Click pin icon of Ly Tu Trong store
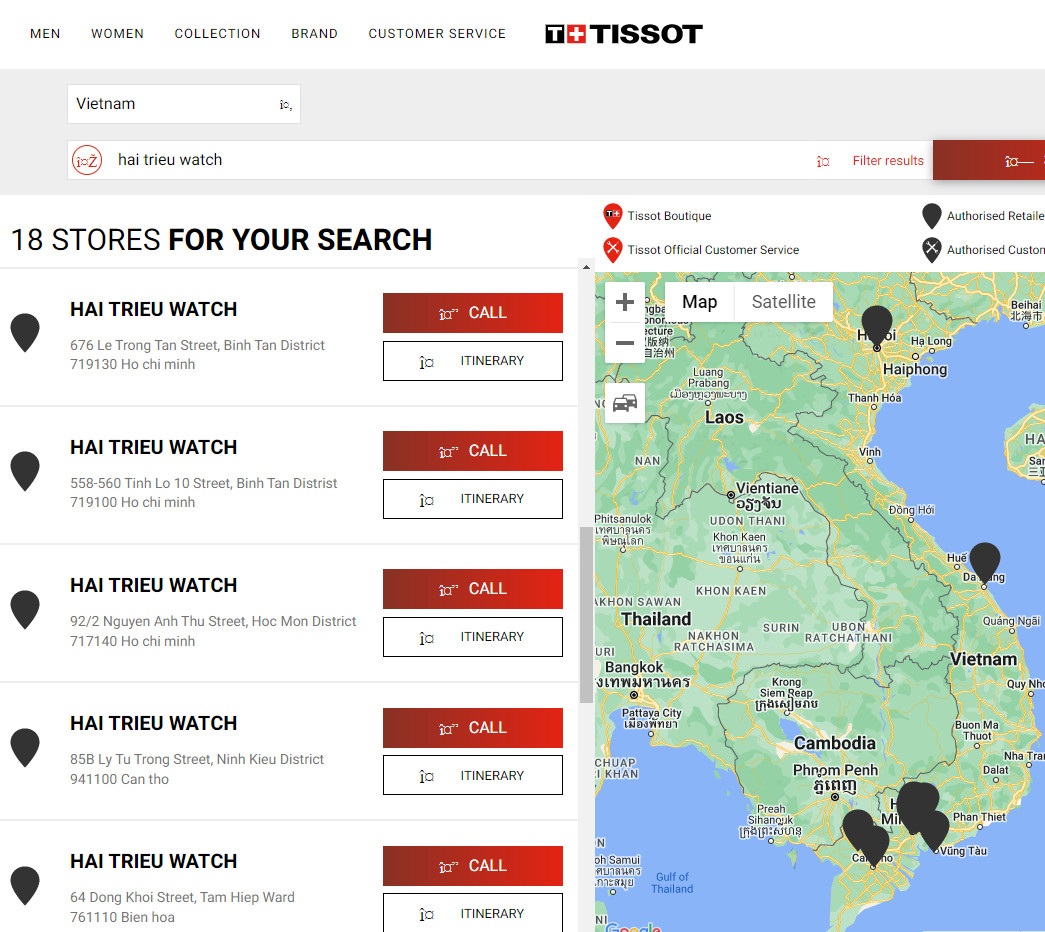The height and width of the screenshot is (932, 1045). pos(25,747)
